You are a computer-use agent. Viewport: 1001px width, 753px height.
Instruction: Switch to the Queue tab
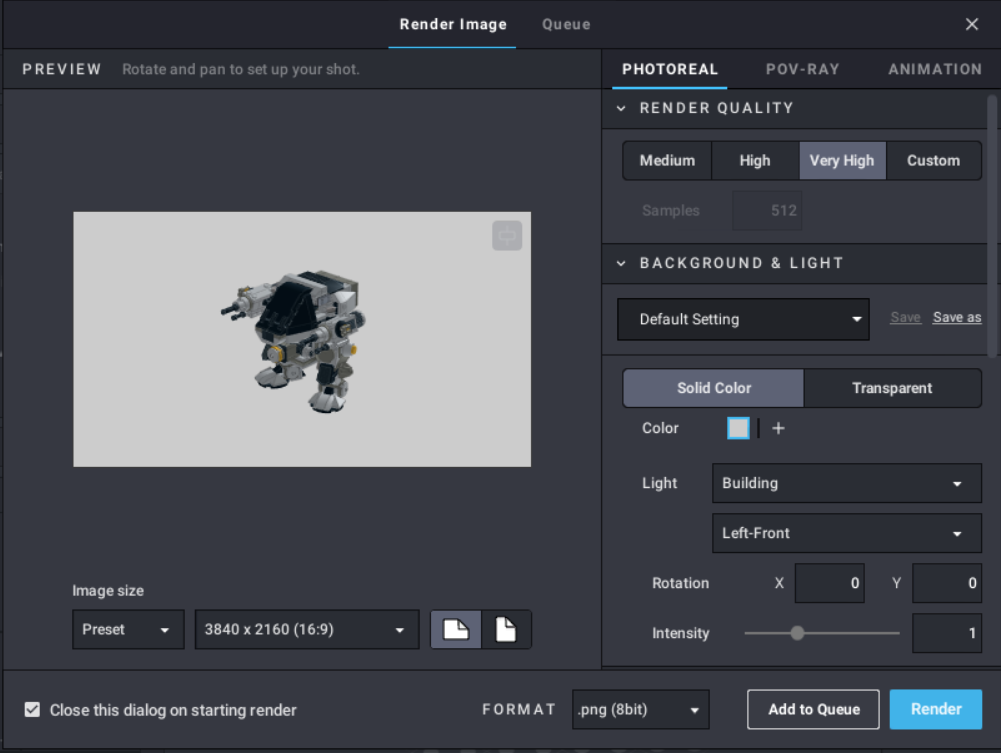click(x=566, y=24)
